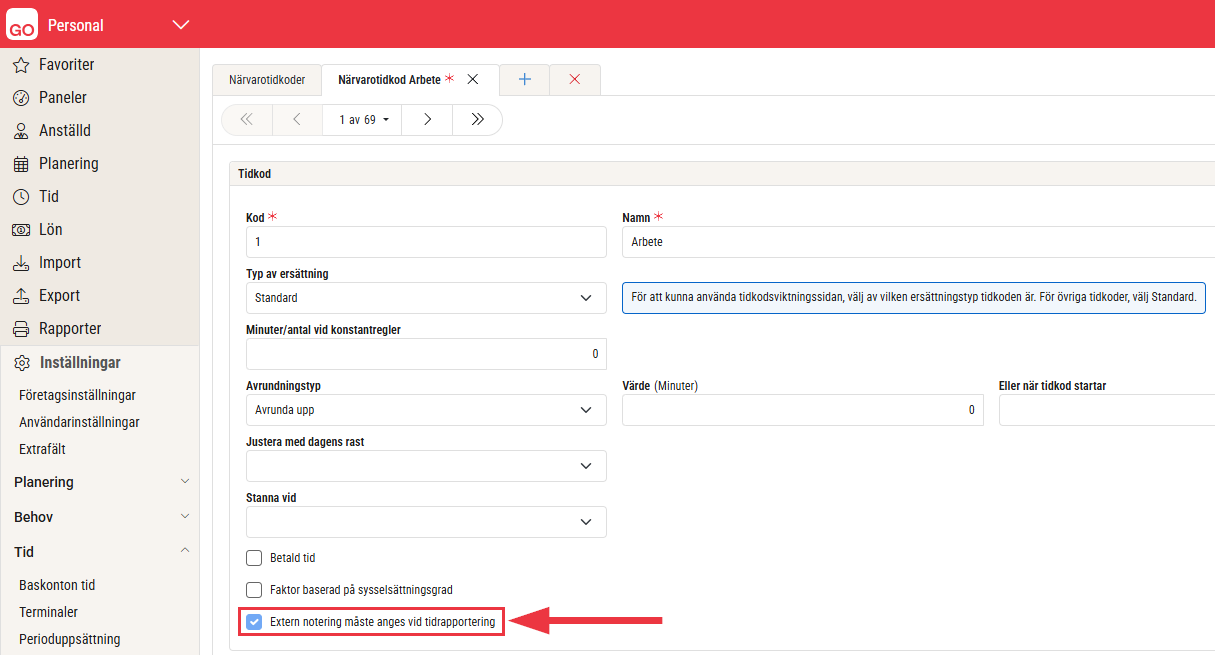Open the Typ av ersättning dropdown

[426, 298]
